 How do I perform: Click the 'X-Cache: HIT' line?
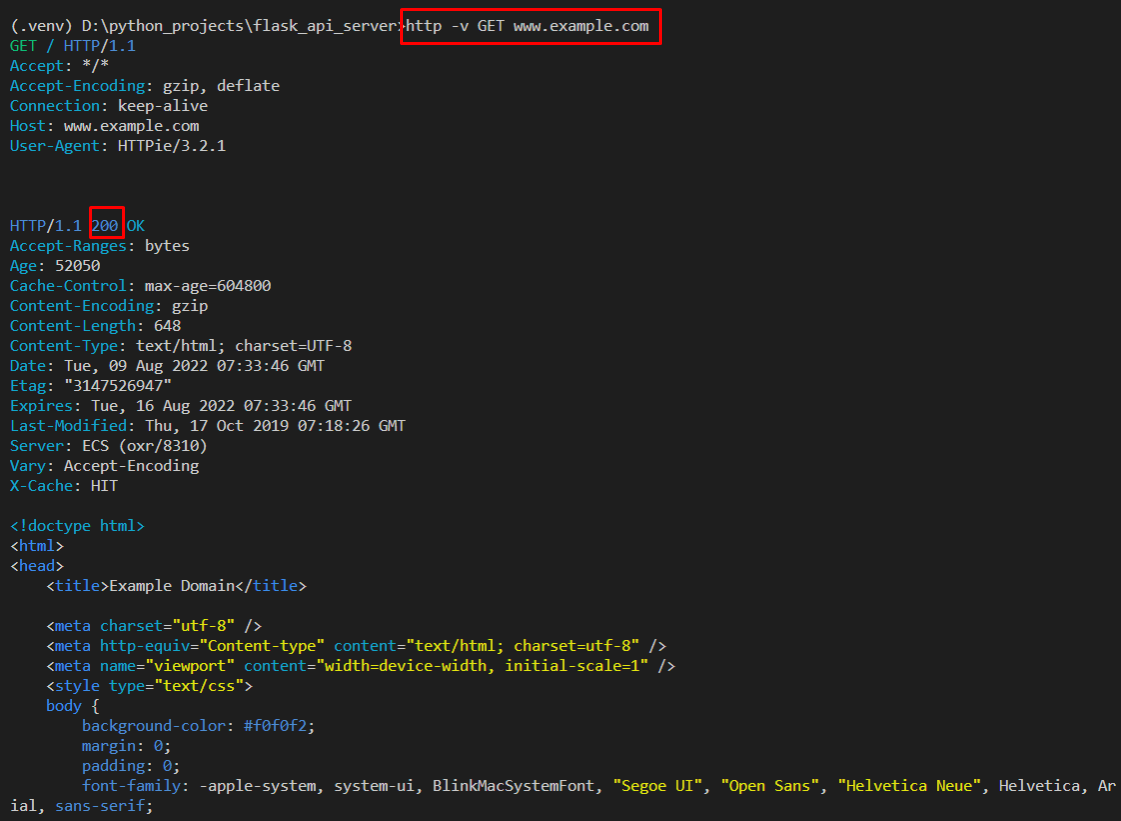(64, 486)
